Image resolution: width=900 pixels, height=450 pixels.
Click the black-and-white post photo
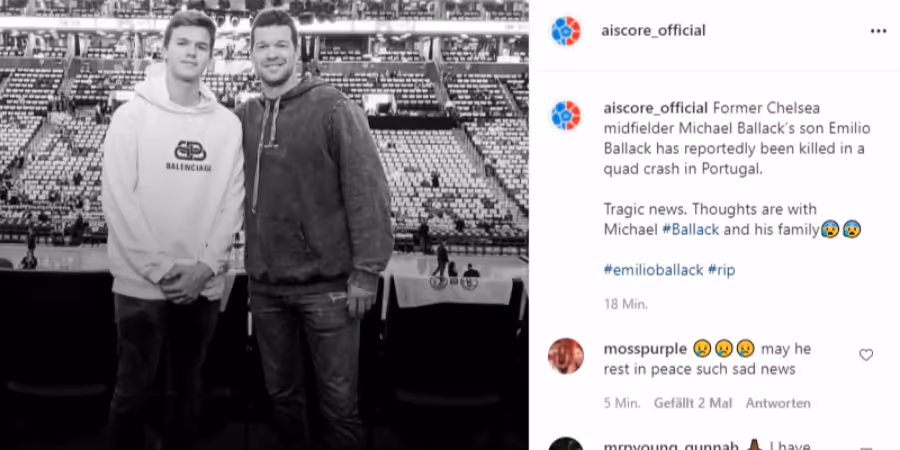click(264, 225)
